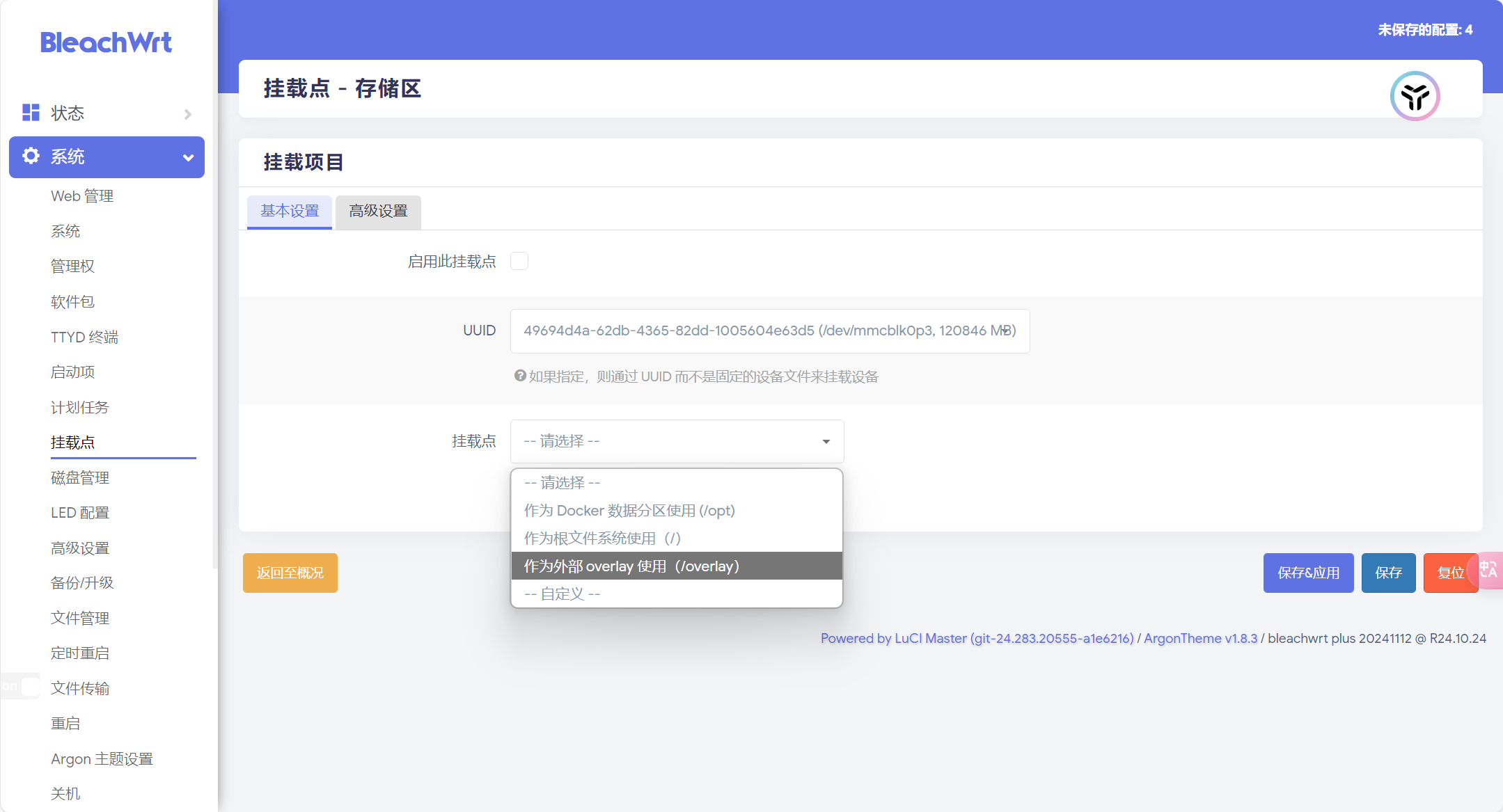Toggle the on switch at sidebar edge
1503x812 pixels.
pos(21,686)
